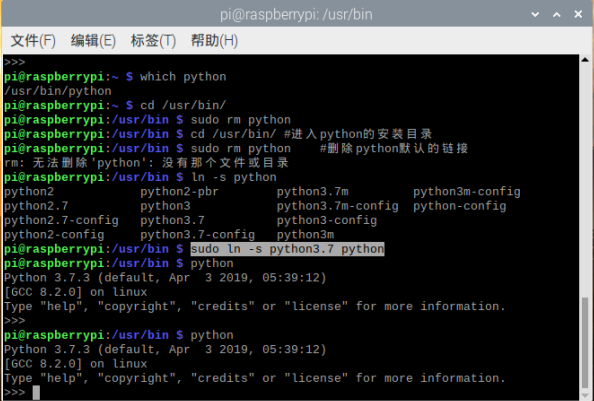This screenshot has width=594, height=401.
Task: Click the window title 'pi@raspberrypi: /usr/bin'
Action: 296,14
